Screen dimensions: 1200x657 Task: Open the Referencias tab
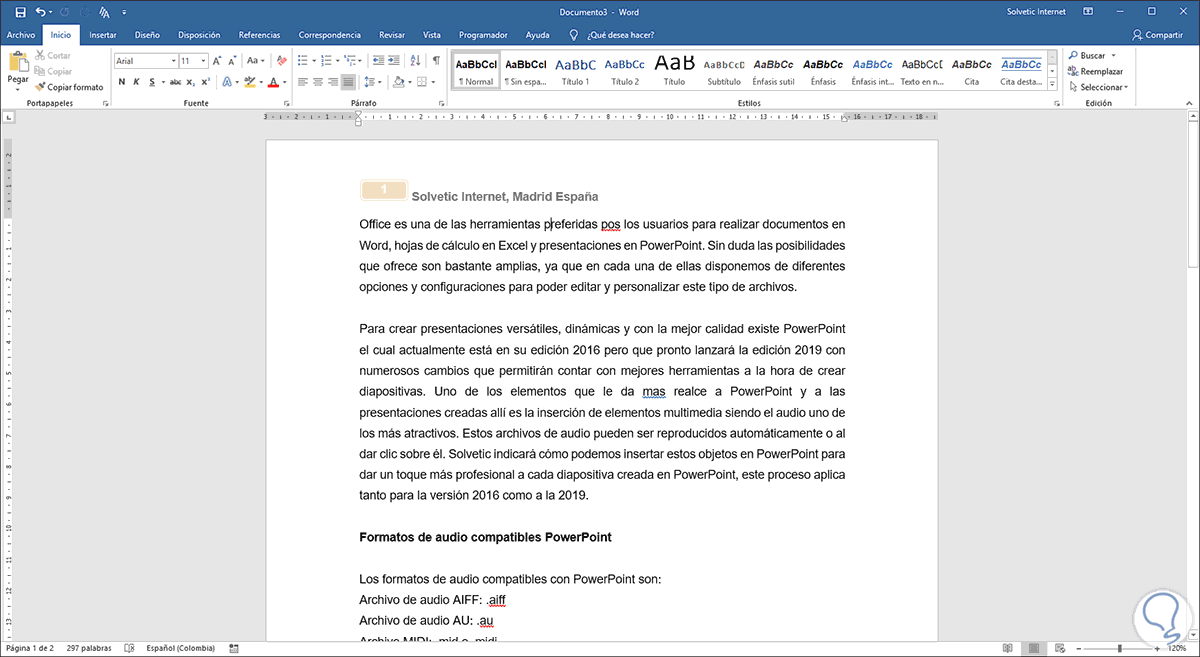tap(259, 34)
